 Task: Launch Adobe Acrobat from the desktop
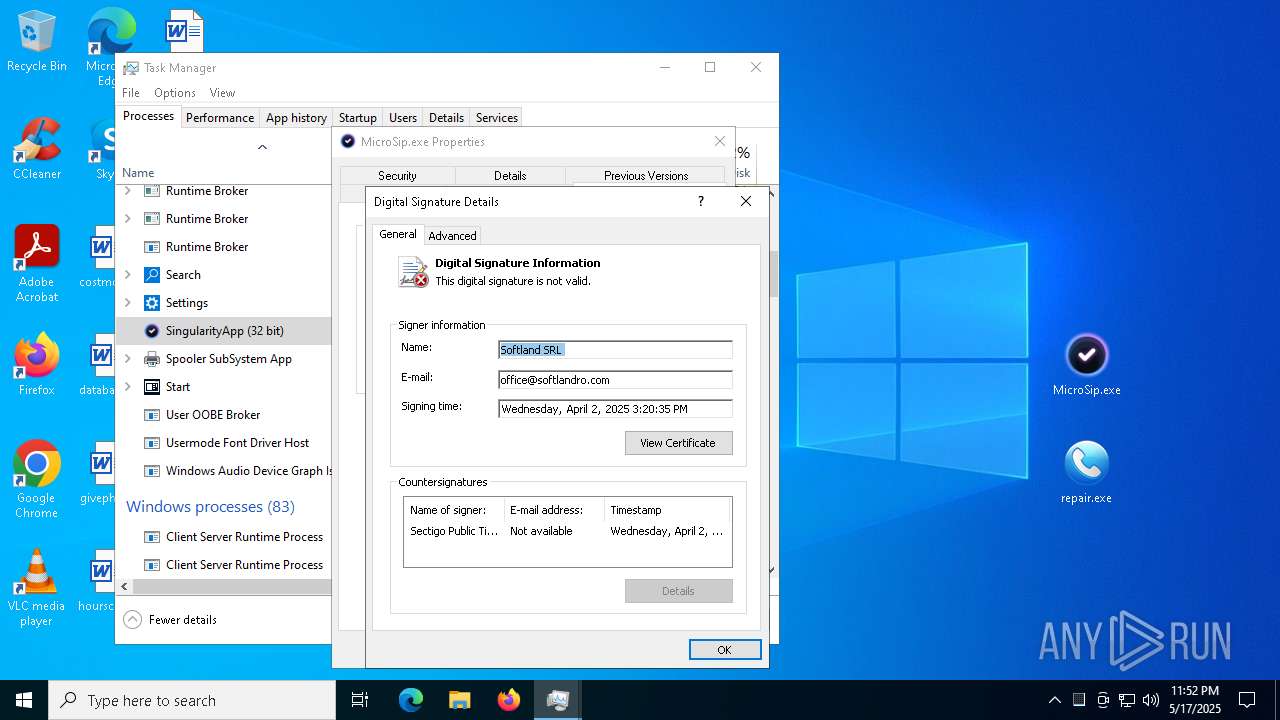(36, 263)
